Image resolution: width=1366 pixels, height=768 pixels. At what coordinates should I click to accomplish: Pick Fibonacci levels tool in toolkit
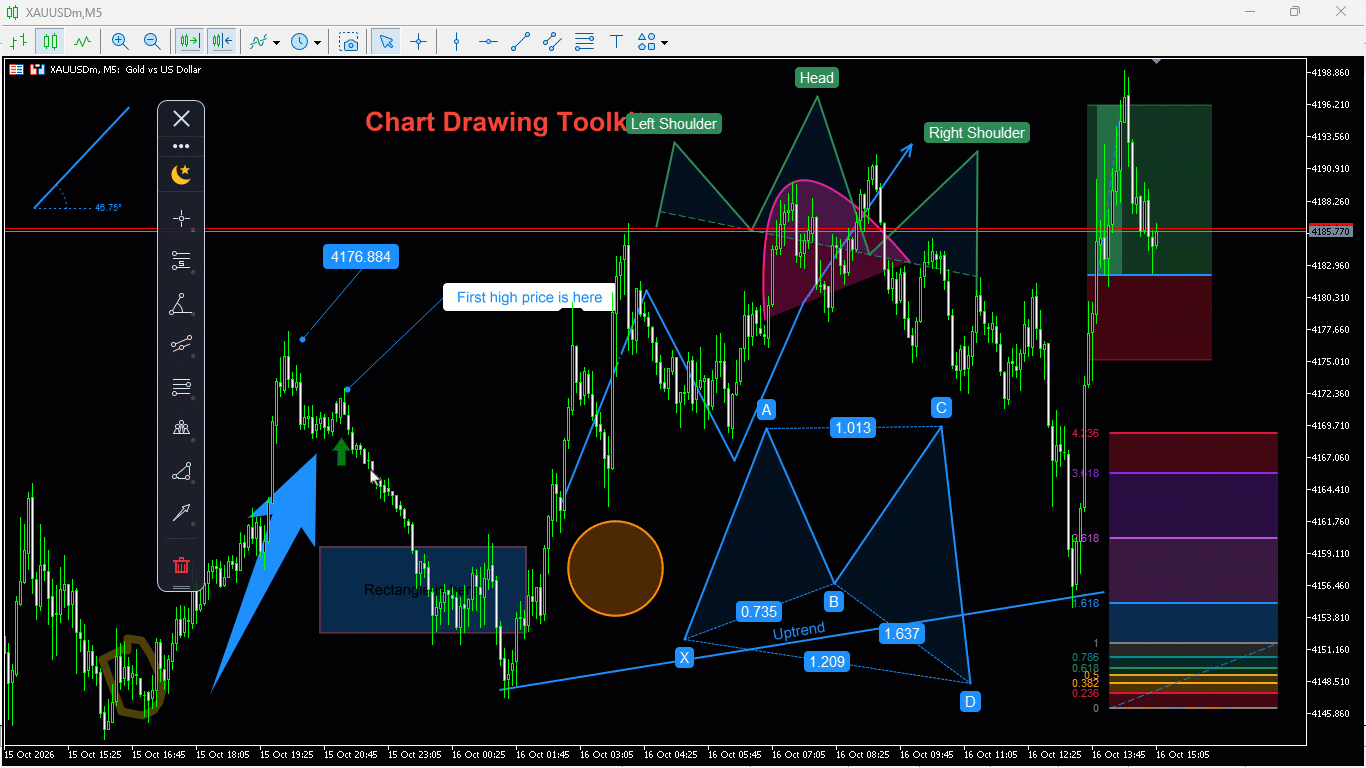[x=181, y=387]
